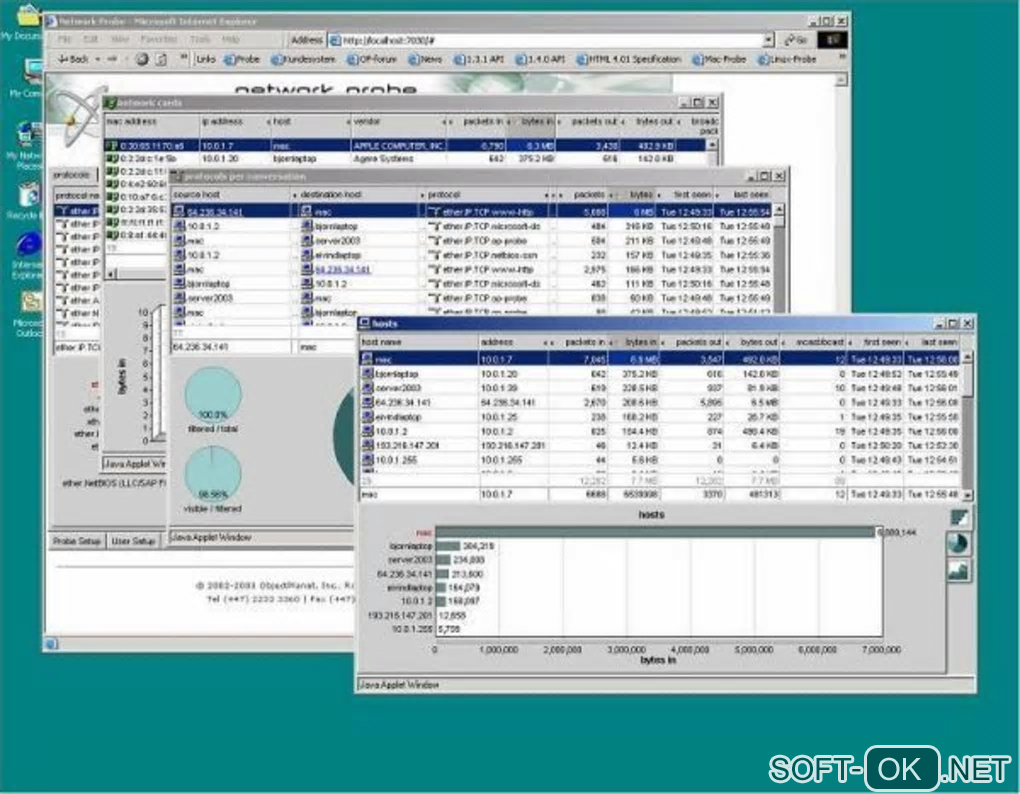
Task: Click network cards horizontal scrollbar left arrow
Action: coord(111,274)
